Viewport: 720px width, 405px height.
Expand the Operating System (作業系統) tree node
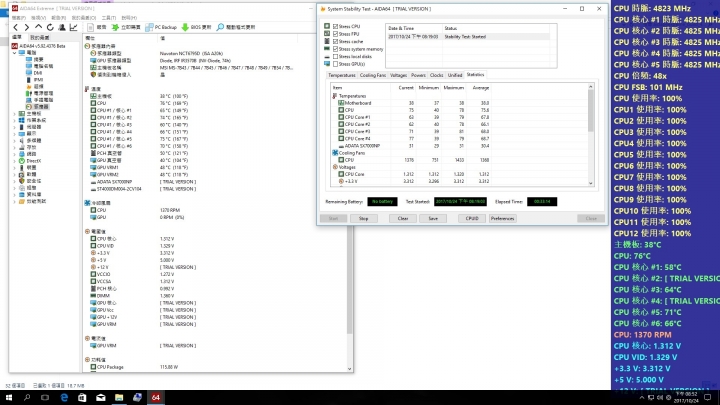tap(14, 120)
